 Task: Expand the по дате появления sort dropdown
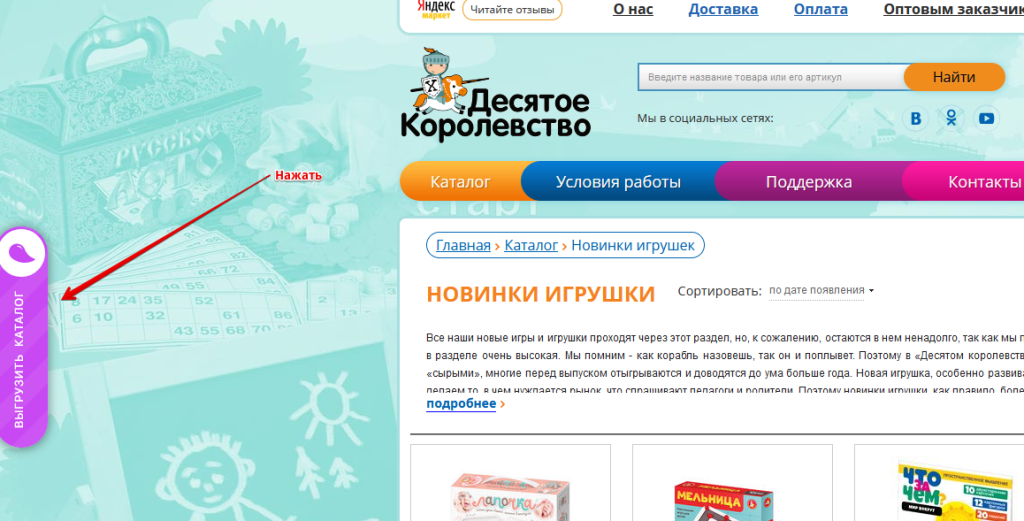pos(822,291)
